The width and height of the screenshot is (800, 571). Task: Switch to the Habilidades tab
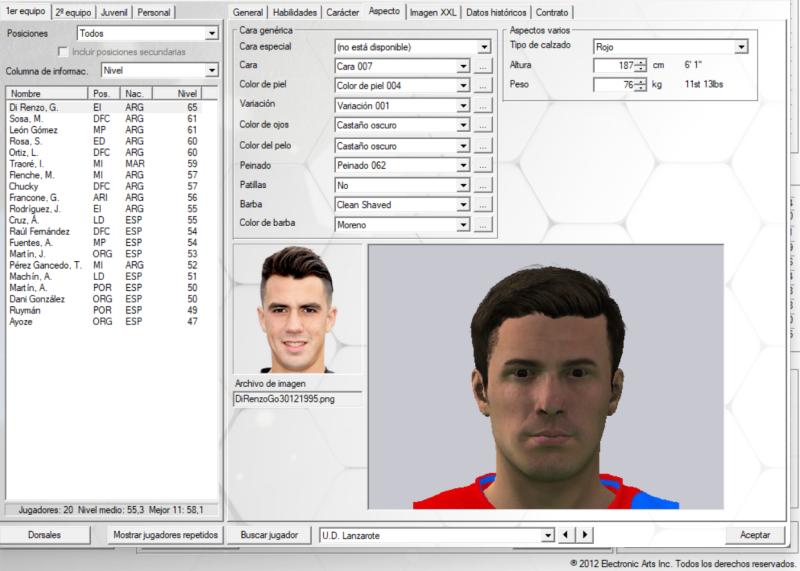click(x=294, y=12)
